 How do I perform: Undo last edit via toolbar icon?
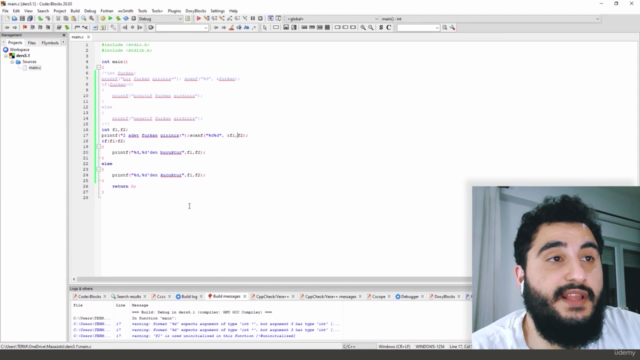(40, 18)
